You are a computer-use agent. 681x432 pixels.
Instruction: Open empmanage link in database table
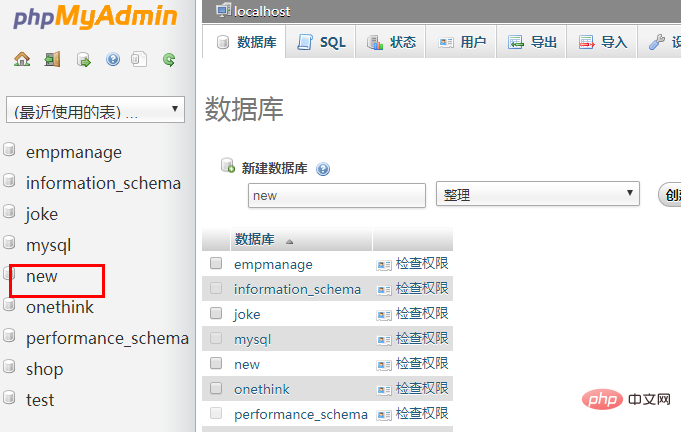pyautogui.click(x=273, y=265)
